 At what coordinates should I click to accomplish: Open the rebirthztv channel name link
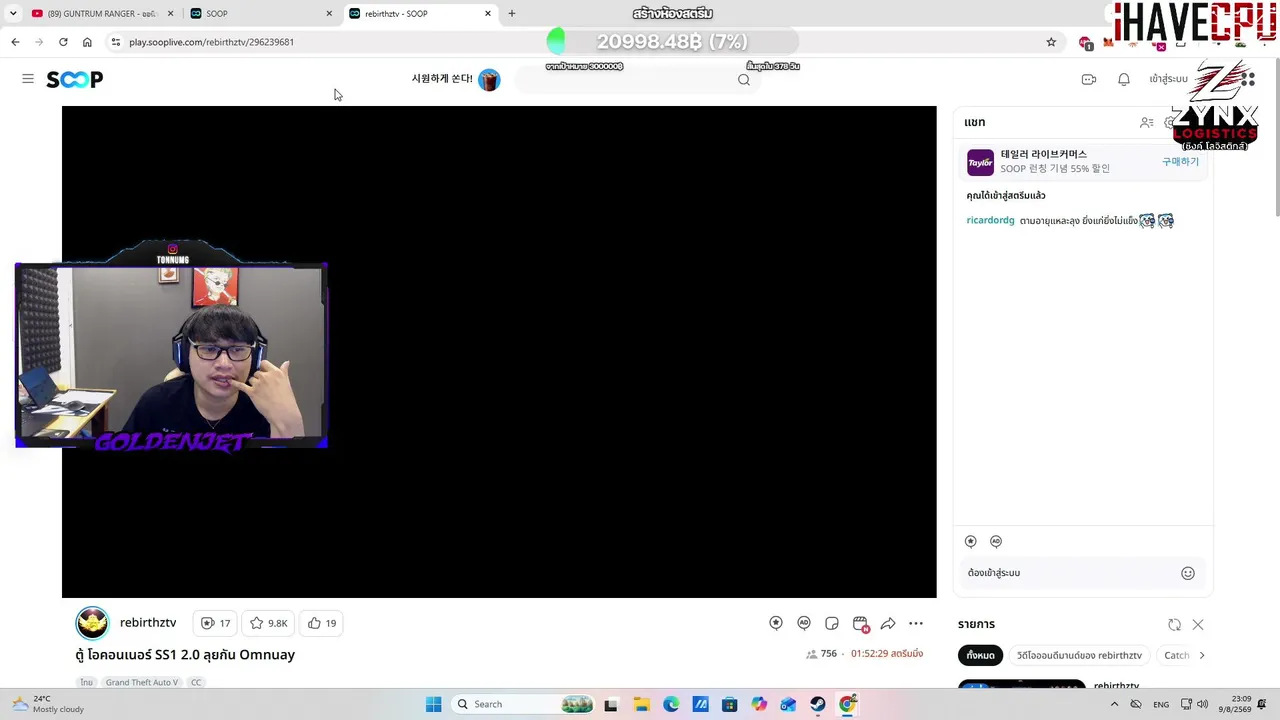coord(148,623)
